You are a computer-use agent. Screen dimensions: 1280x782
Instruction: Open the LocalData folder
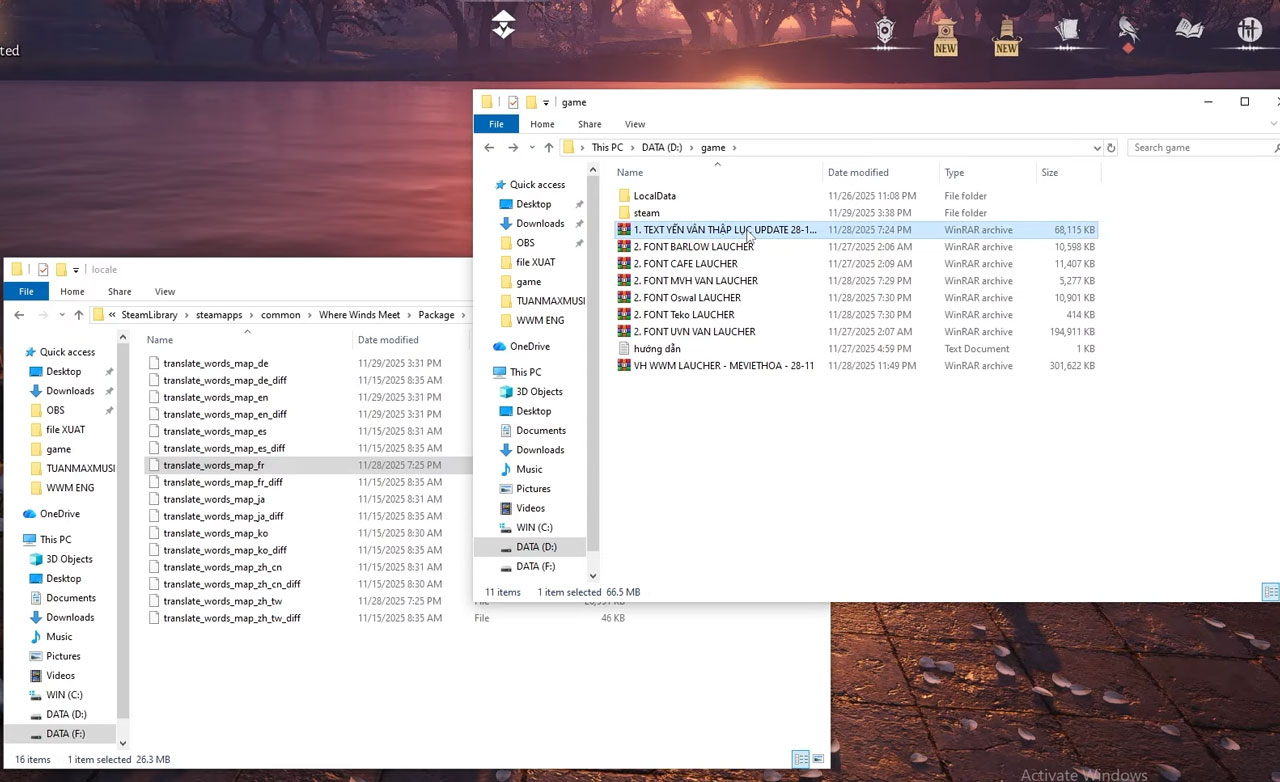pos(654,196)
